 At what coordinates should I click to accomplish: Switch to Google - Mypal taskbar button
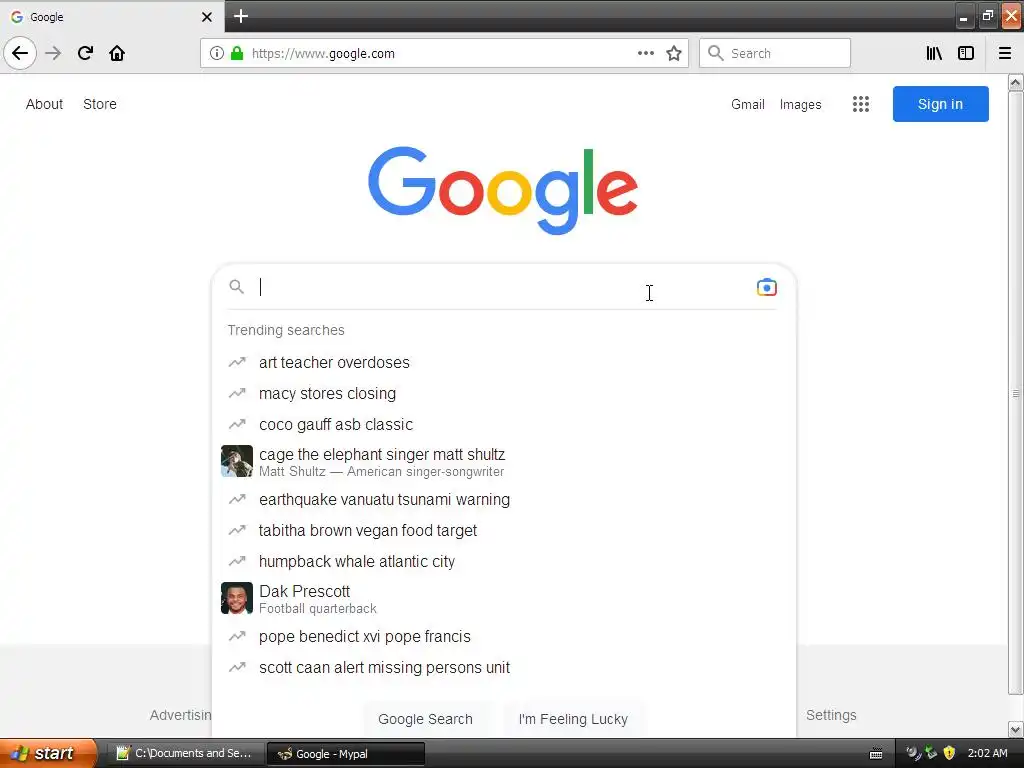point(346,754)
